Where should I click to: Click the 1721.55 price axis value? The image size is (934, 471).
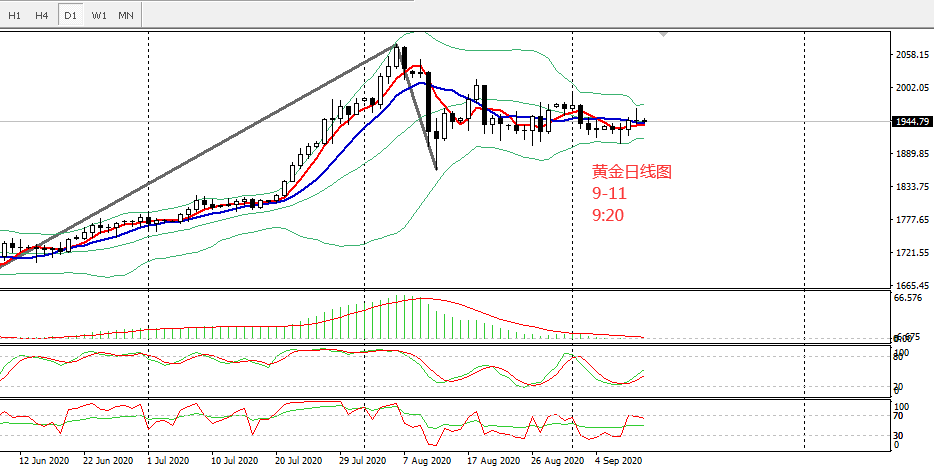click(x=912, y=253)
